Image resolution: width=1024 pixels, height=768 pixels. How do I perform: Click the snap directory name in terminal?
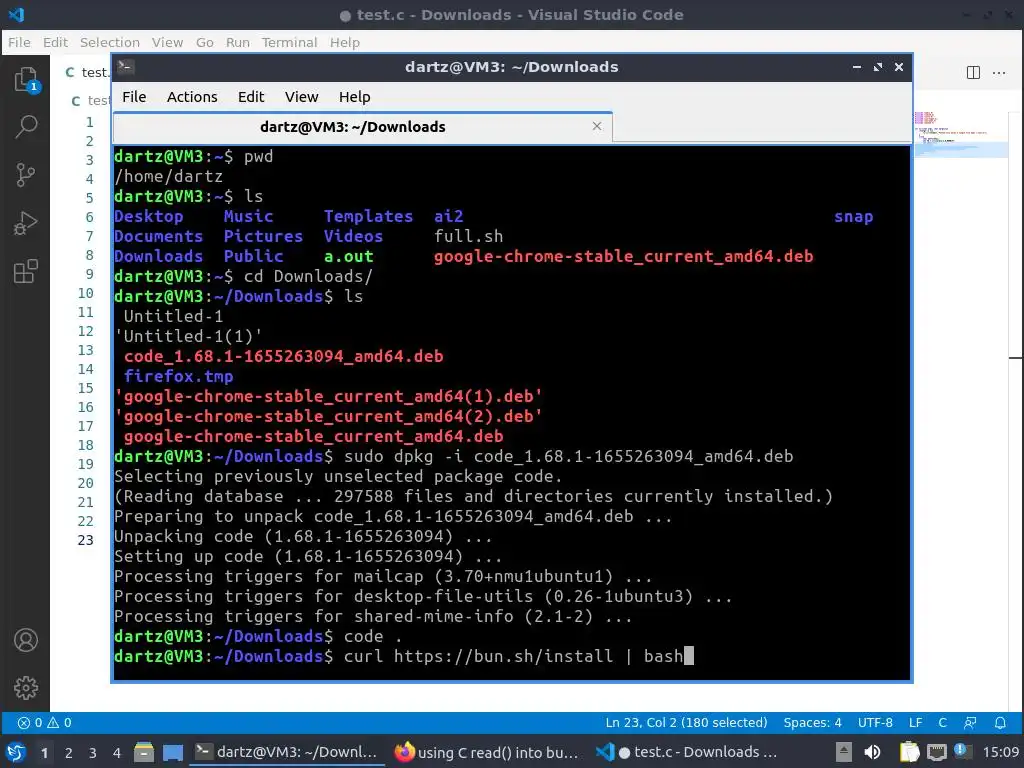pos(853,217)
